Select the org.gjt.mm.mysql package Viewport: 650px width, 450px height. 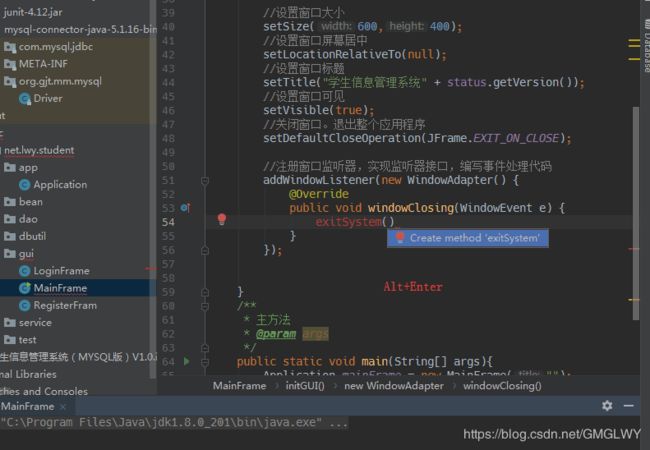60,81
